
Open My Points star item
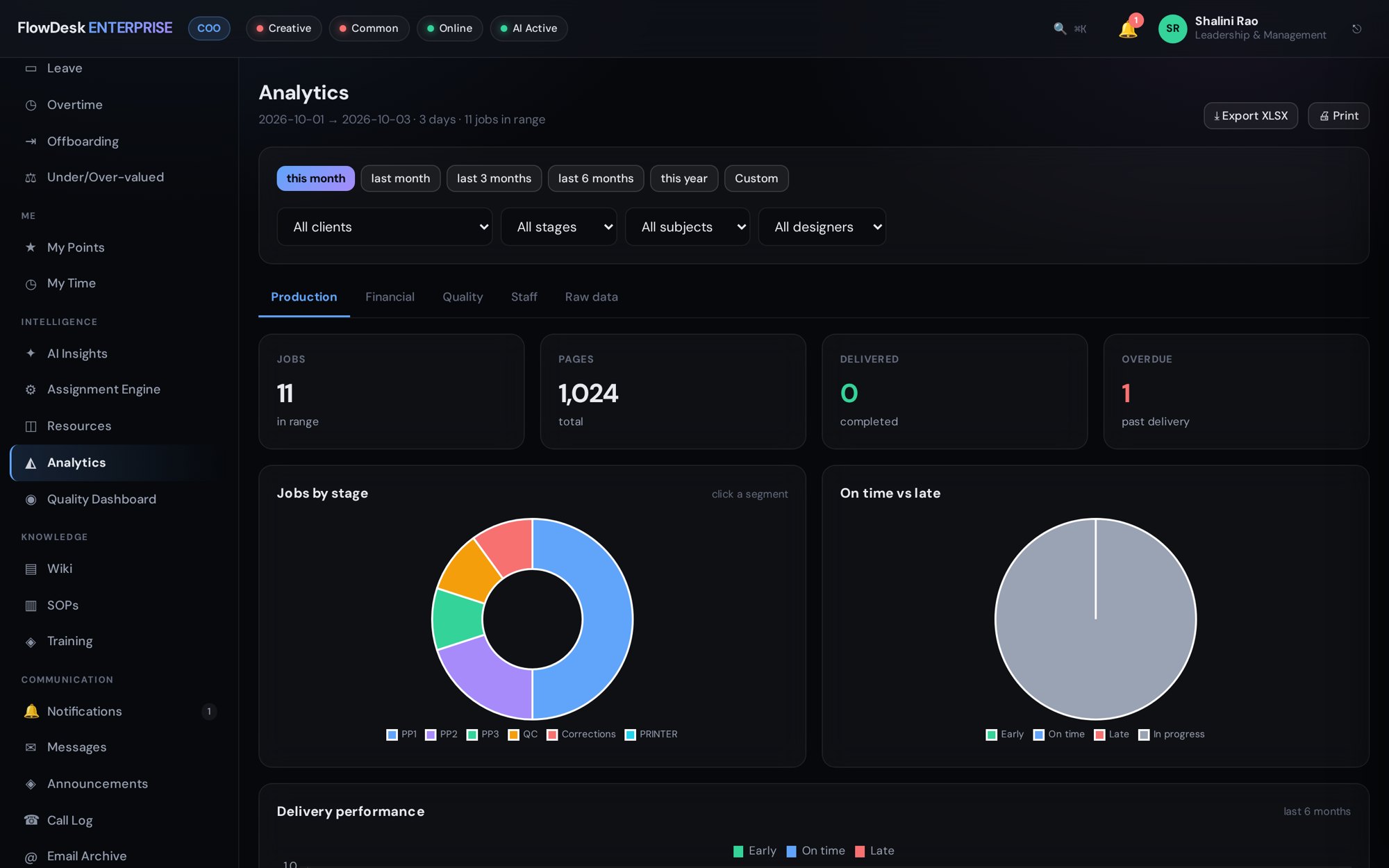click(119, 247)
